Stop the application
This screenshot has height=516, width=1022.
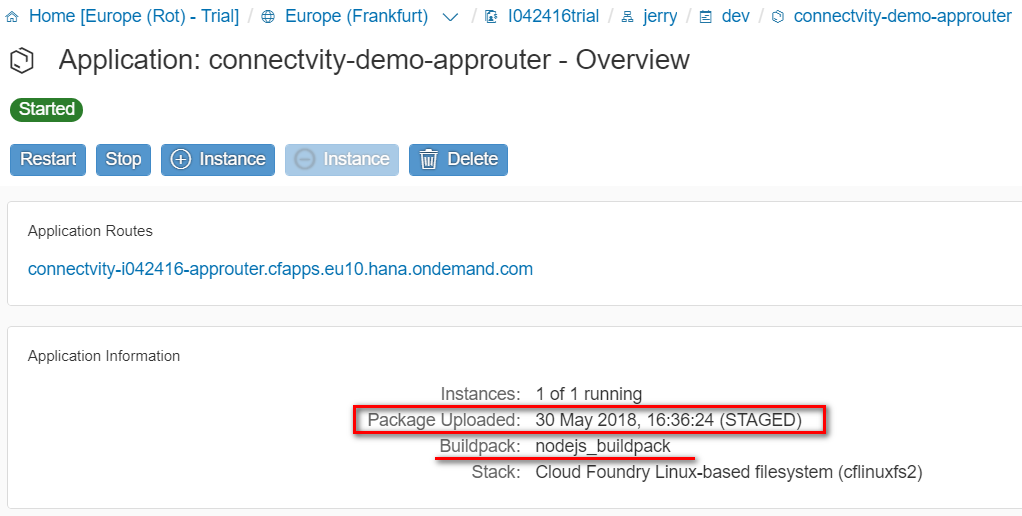[x=123, y=160]
